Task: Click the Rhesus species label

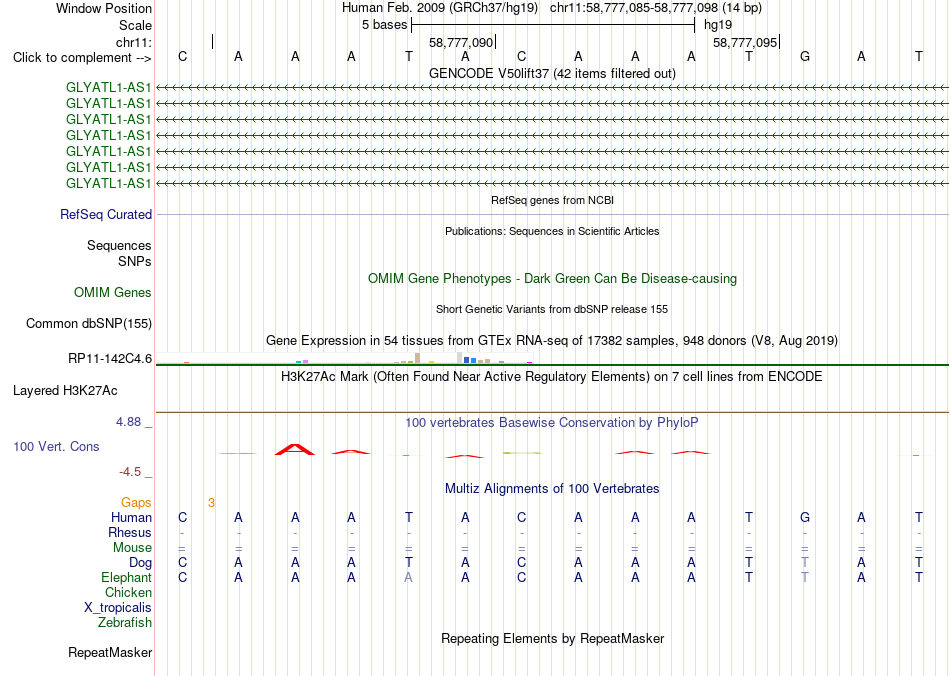Action: pyautogui.click(x=130, y=532)
